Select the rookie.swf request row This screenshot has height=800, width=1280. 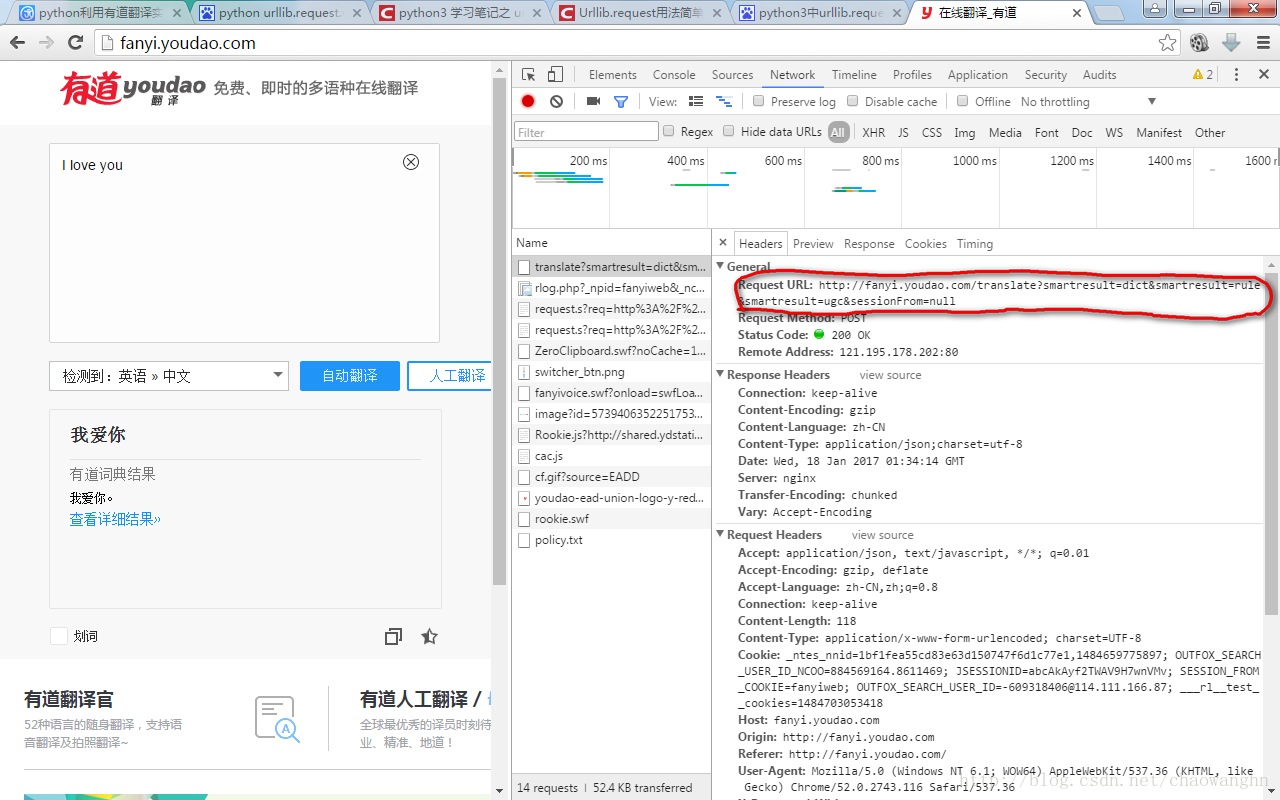pos(613,519)
